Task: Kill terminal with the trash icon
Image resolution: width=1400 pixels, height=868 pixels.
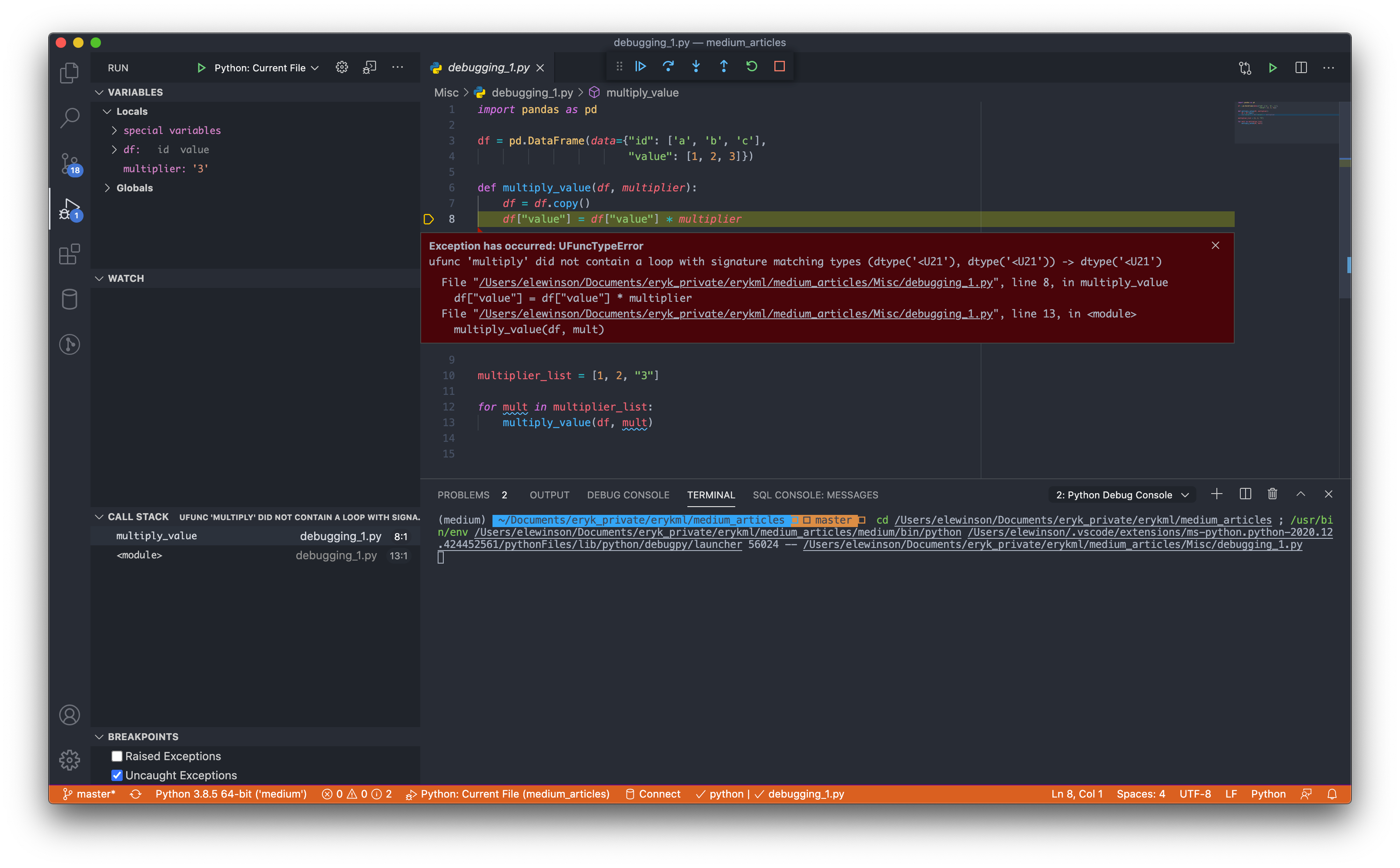Action: 1272,494
